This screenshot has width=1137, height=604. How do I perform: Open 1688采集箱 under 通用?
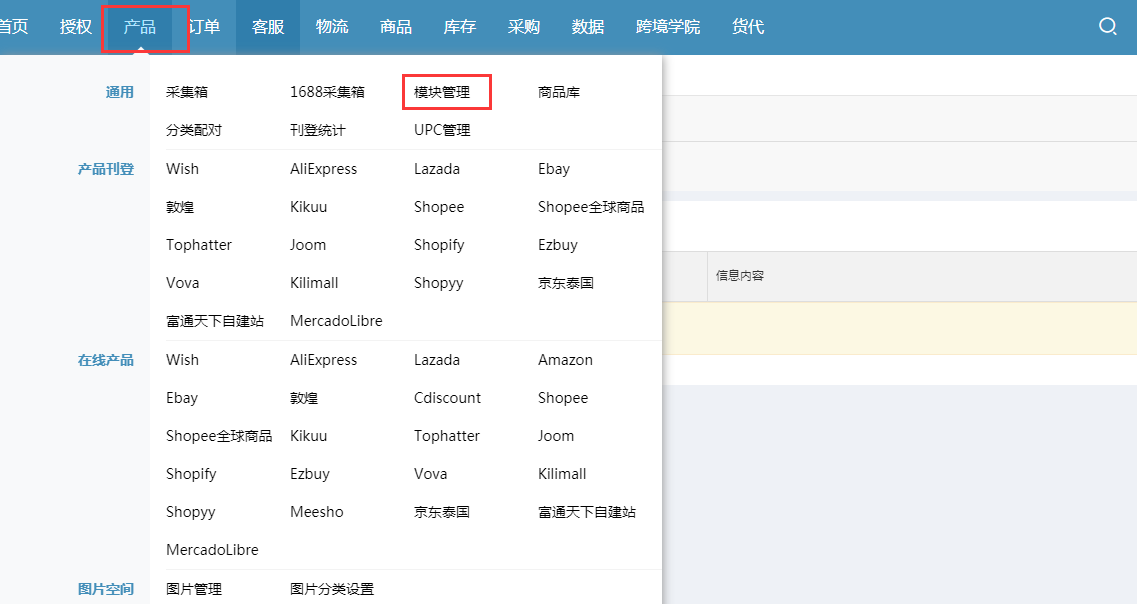(x=327, y=92)
